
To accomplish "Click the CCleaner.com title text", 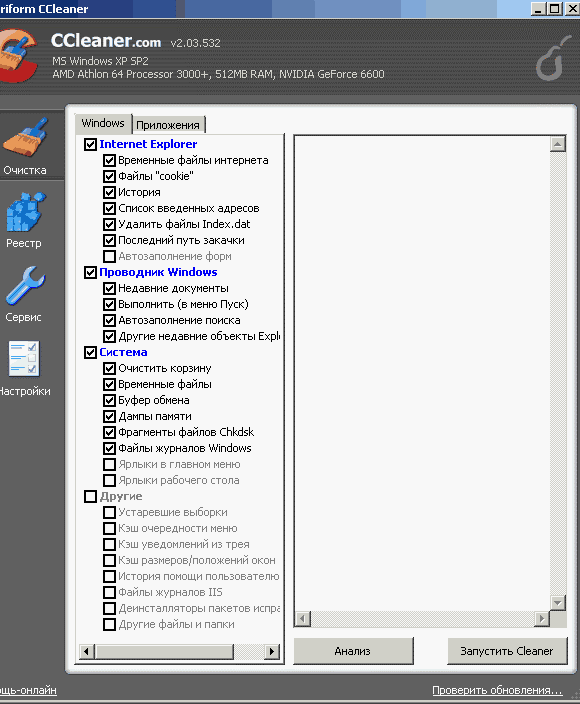I will click(106, 41).
